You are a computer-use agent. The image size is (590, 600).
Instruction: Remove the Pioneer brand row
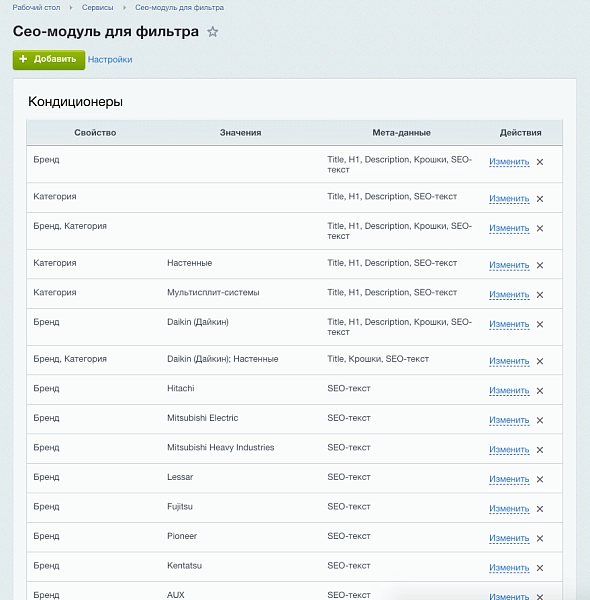539,538
